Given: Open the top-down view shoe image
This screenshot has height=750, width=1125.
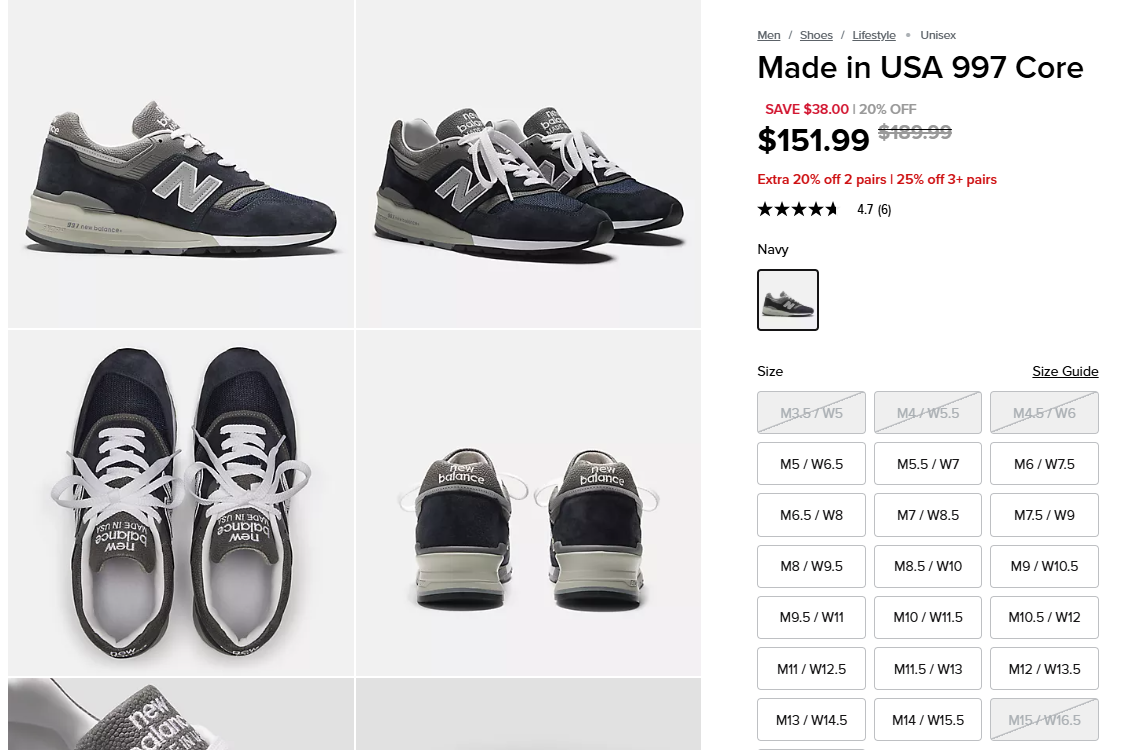Looking at the screenshot, I should (x=181, y=503).
